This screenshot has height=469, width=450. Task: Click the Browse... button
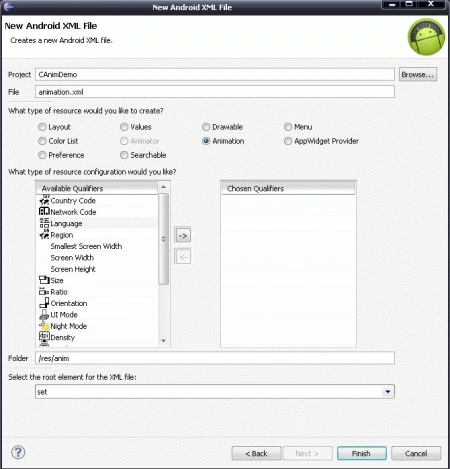pyautogui.click(x=418, y=74)
